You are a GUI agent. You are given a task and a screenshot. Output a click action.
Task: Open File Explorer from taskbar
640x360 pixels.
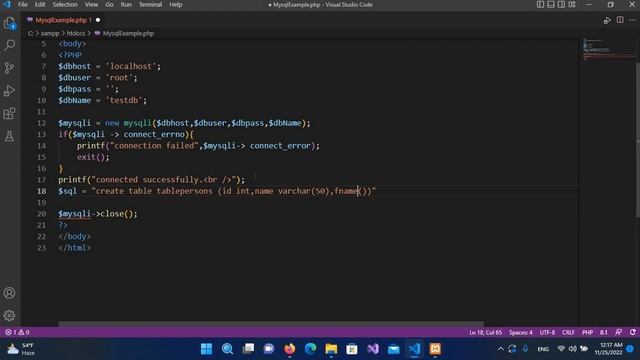point(331,349)
